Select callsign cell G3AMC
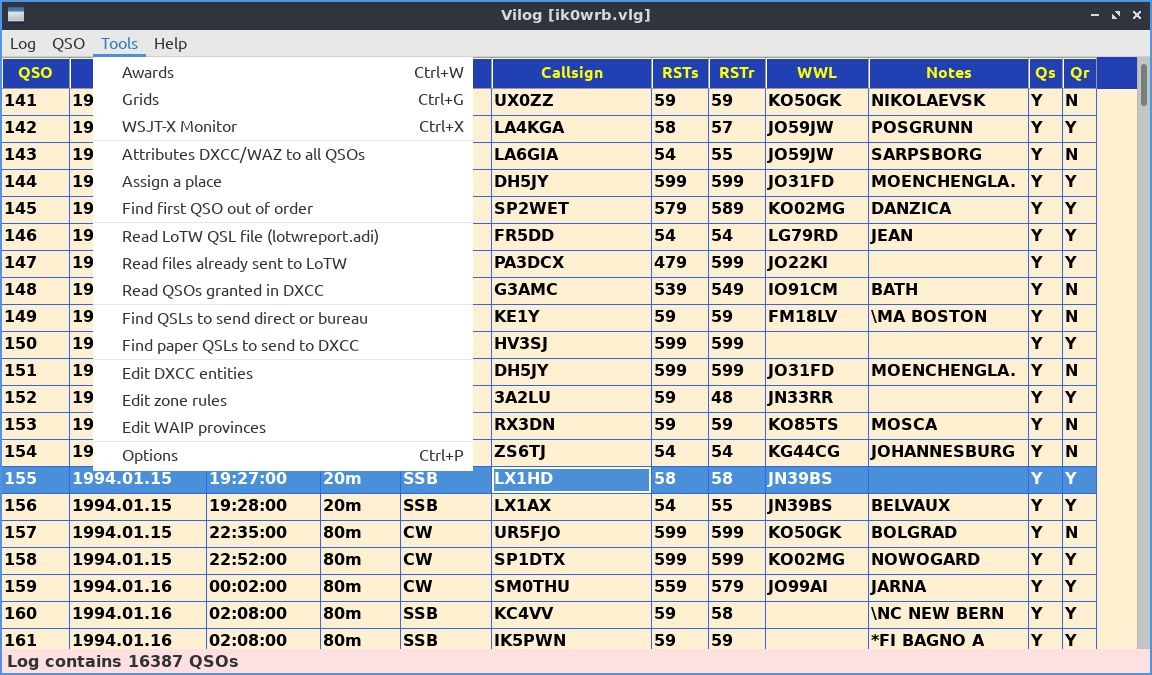This screenshot has height=675, width=1152. 572,289
